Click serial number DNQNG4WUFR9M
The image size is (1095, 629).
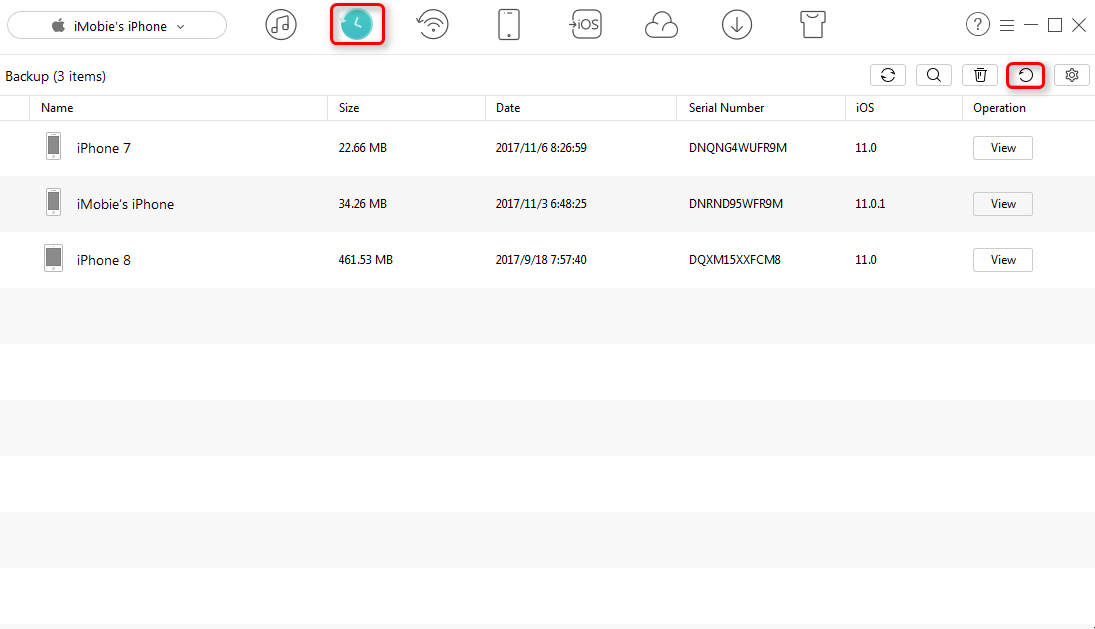tap(737, 148)
